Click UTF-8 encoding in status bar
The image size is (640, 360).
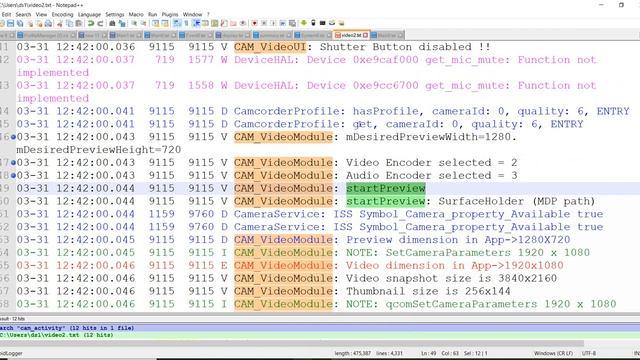coord(589,353)
